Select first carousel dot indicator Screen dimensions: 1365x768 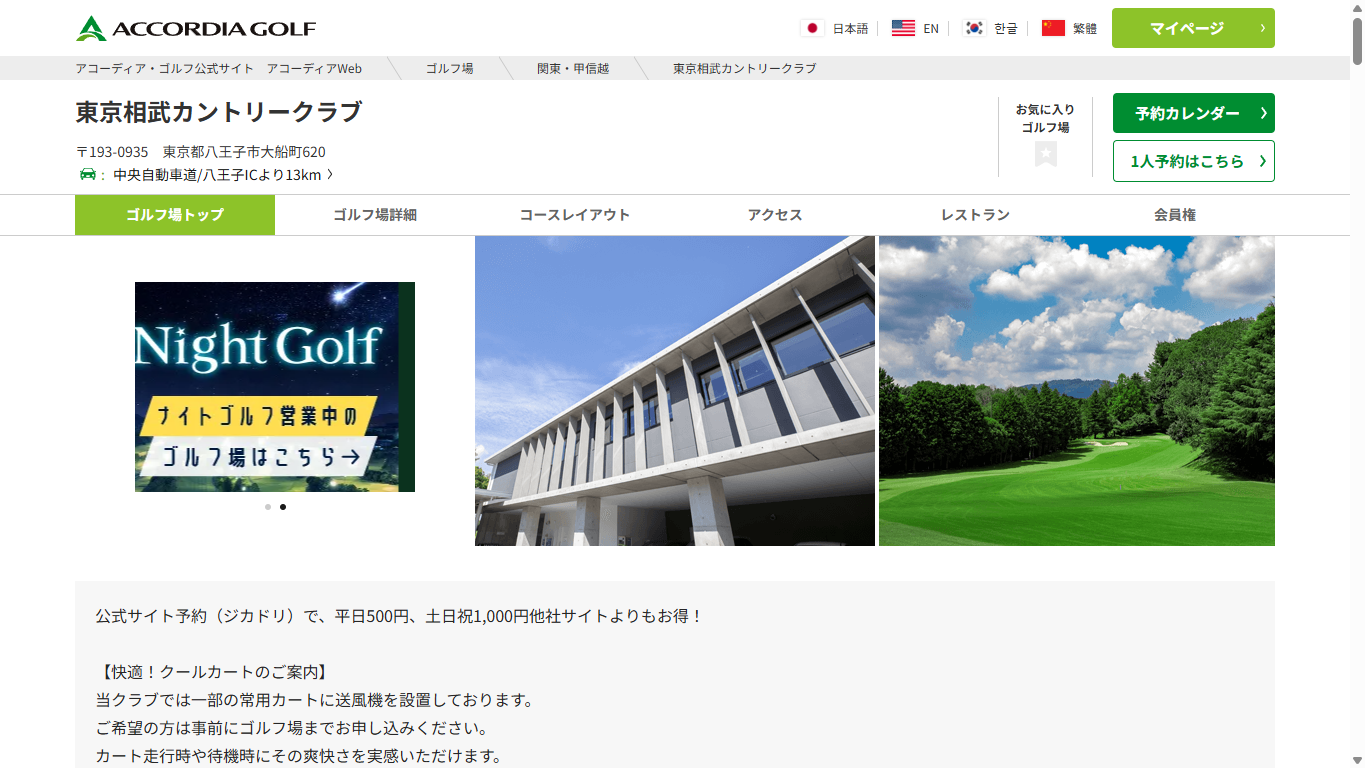pyautogui.click(x=268, y=507)
